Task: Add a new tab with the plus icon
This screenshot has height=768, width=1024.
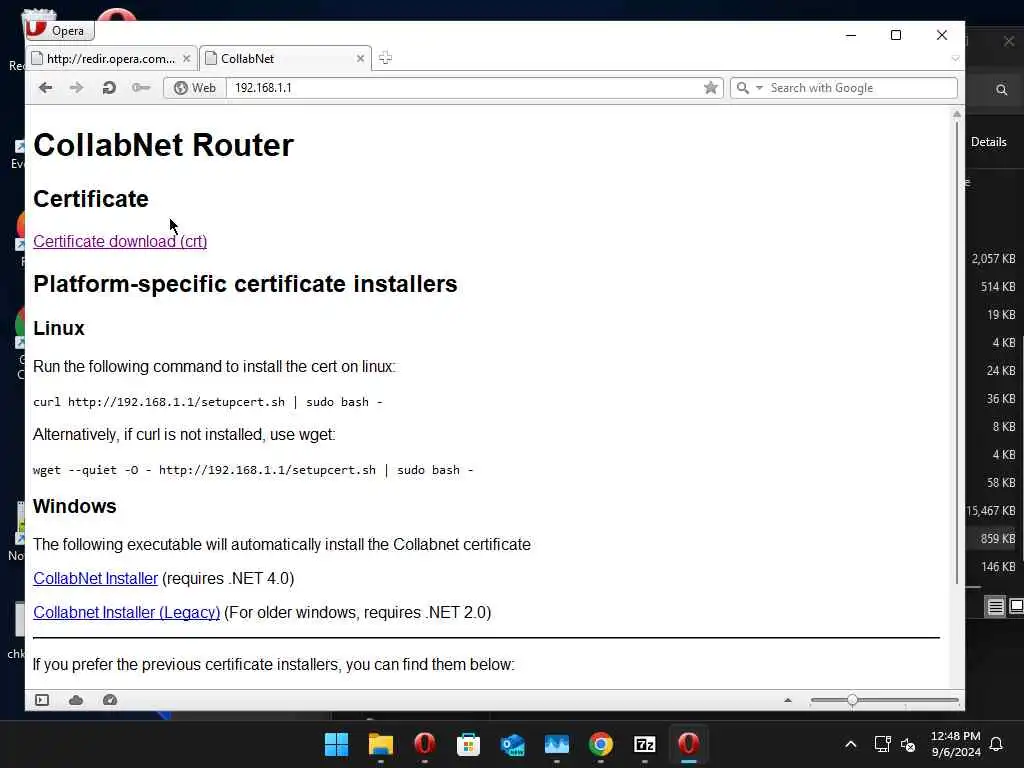Action: [x=385, y=58]
